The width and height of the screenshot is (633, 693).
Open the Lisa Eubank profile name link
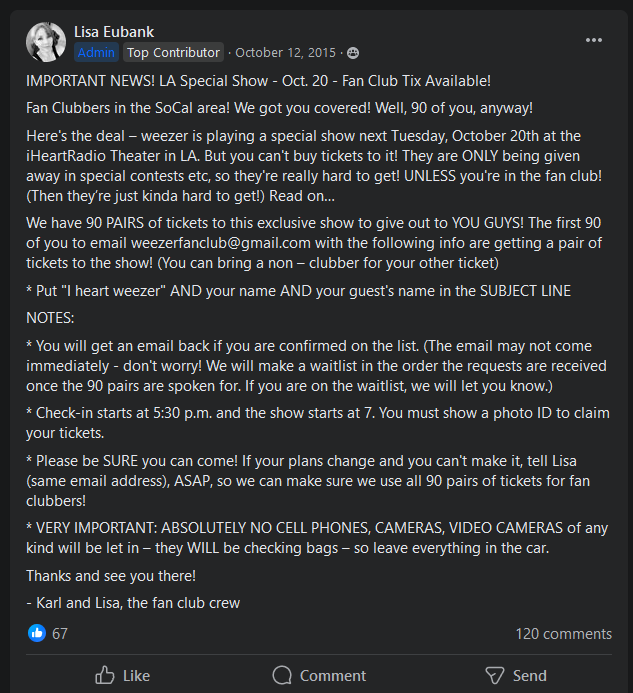(x=116, y=32)
